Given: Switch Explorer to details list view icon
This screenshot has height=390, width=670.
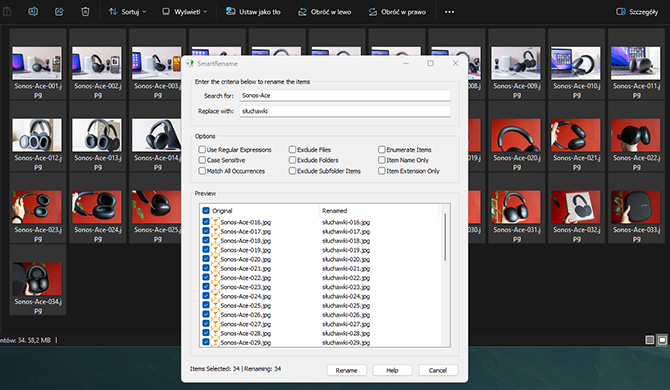Looking at the screenshot, I should pyautogui.click(x=649, y=340).
